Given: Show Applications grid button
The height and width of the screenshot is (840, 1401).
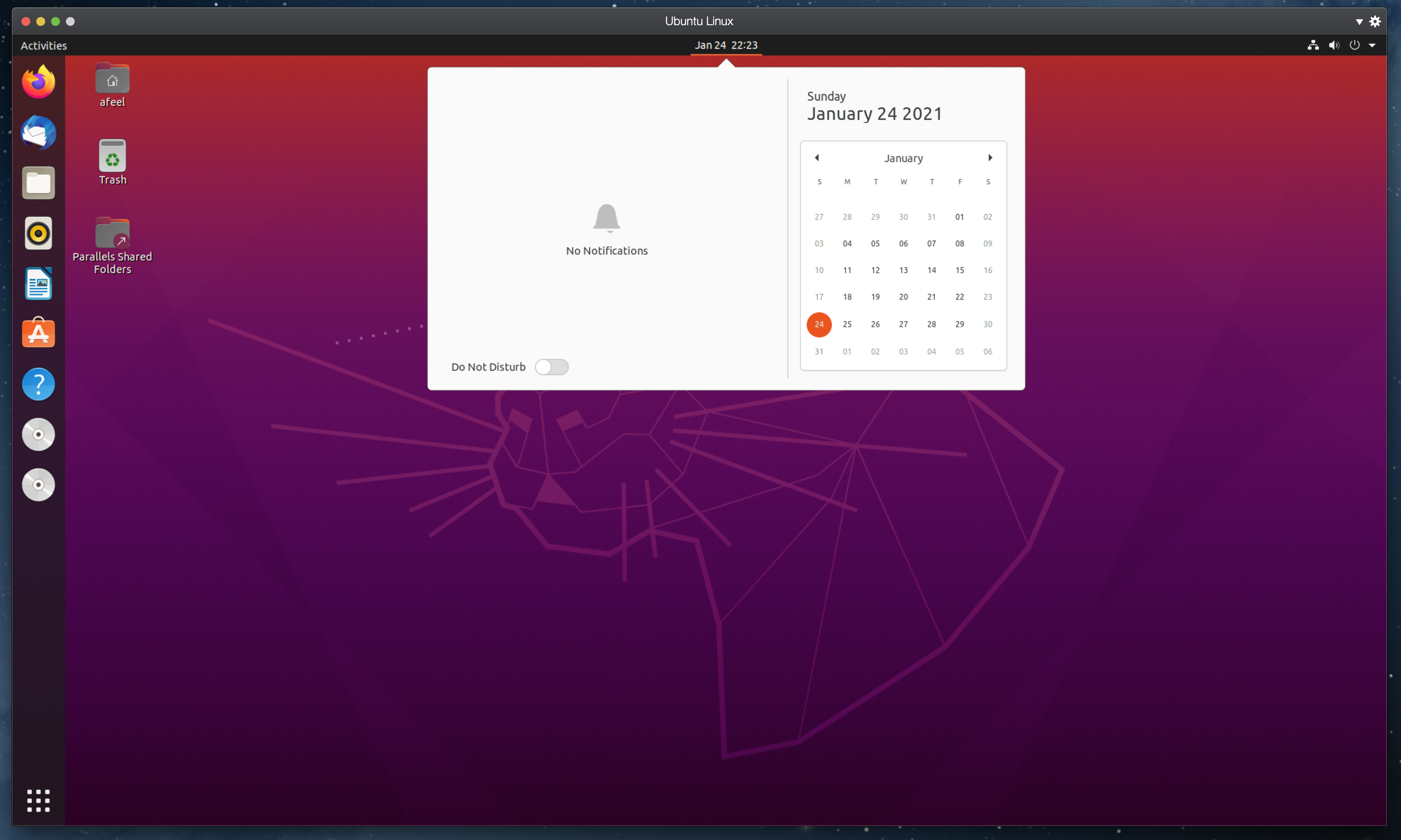Looking at the screenshot, I should click(x=38, y=800).
